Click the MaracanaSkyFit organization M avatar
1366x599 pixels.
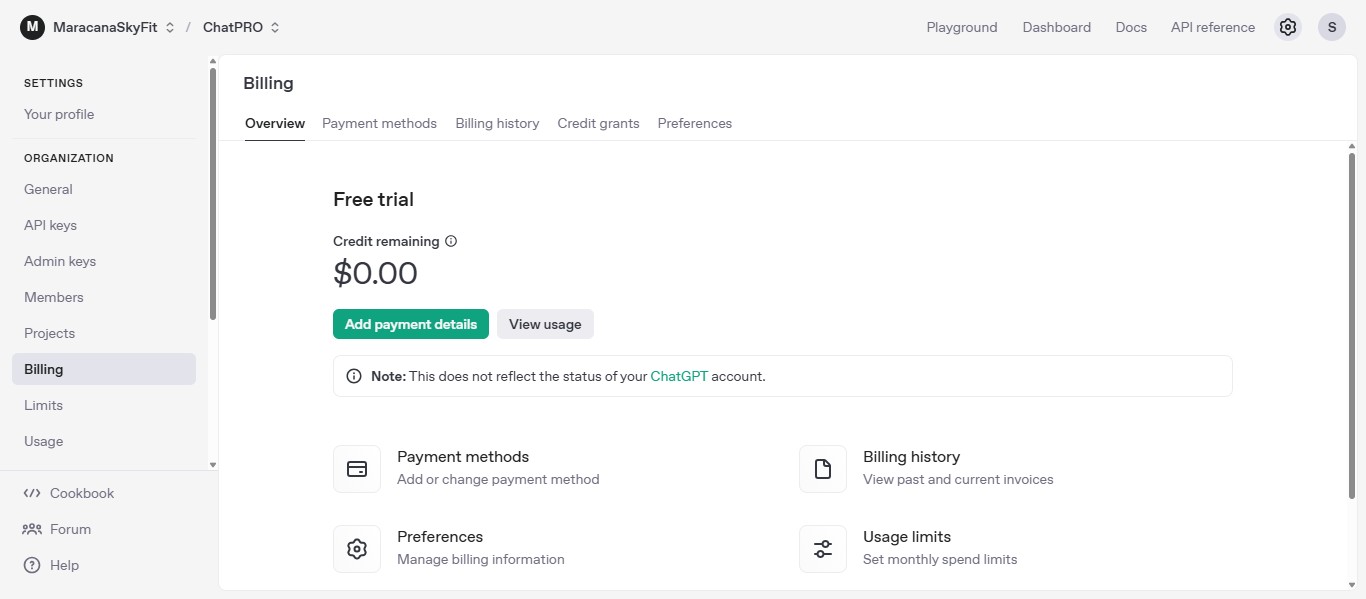coord(32,27)
